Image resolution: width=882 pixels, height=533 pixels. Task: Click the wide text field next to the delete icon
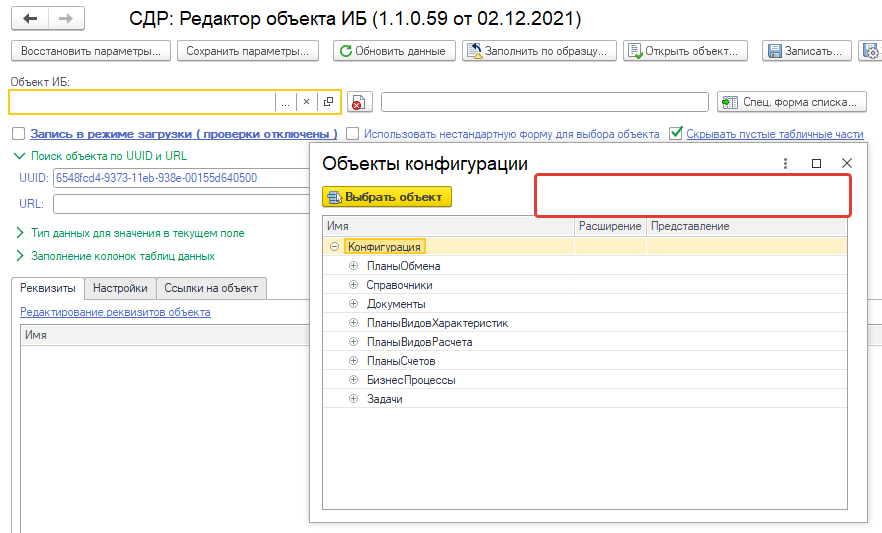click(x=544, y=102)
